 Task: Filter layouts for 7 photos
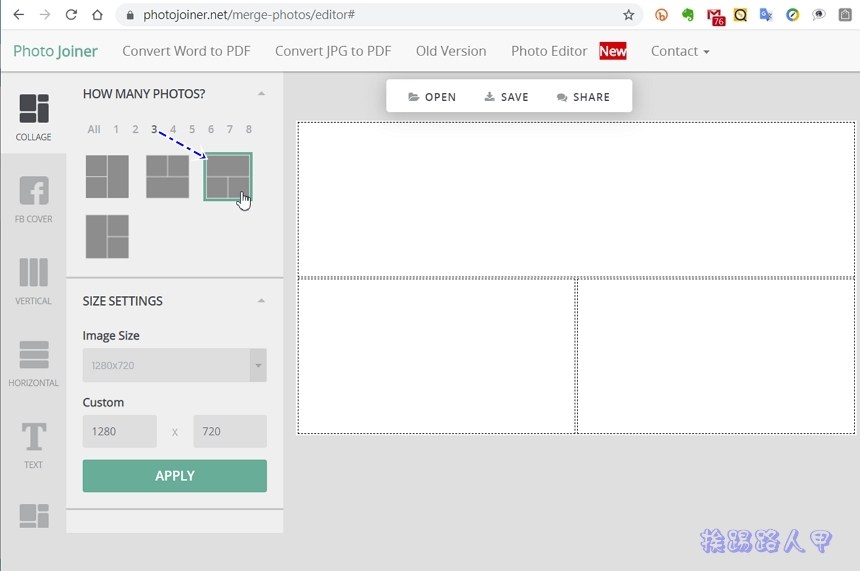230,129
